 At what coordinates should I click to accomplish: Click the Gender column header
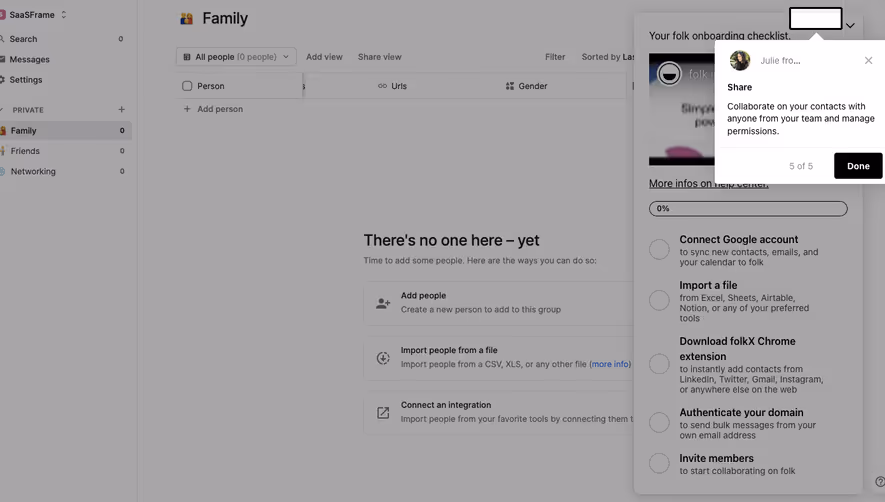click(526, 86)
